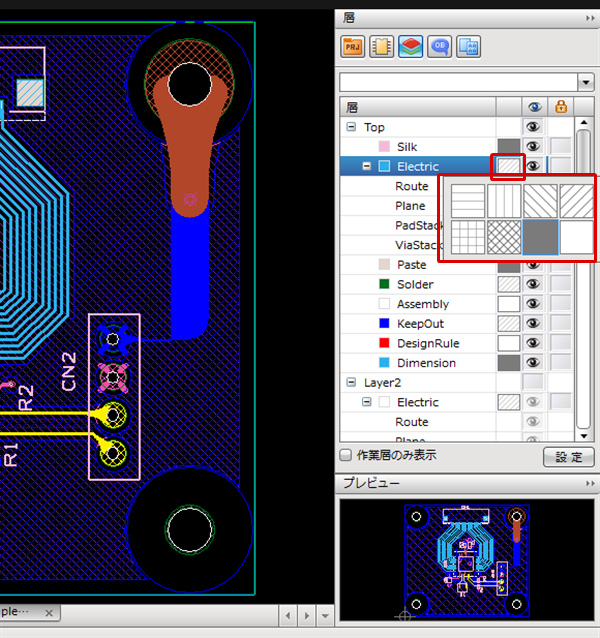Open the sheets panel icon
The image size is (600, 638).
(468, 47)
